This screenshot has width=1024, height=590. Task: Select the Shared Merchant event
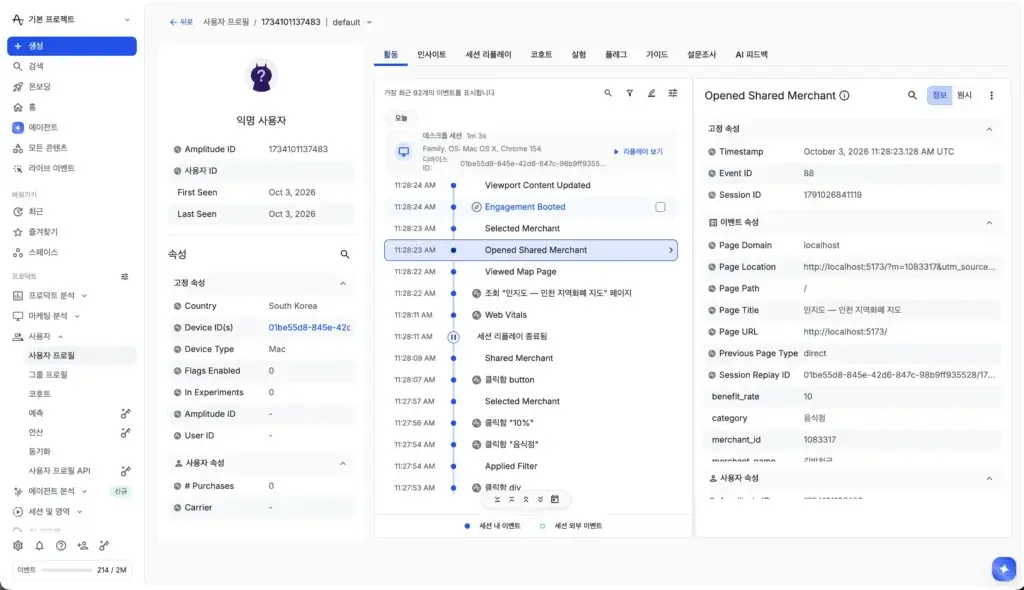pos(519,358)
